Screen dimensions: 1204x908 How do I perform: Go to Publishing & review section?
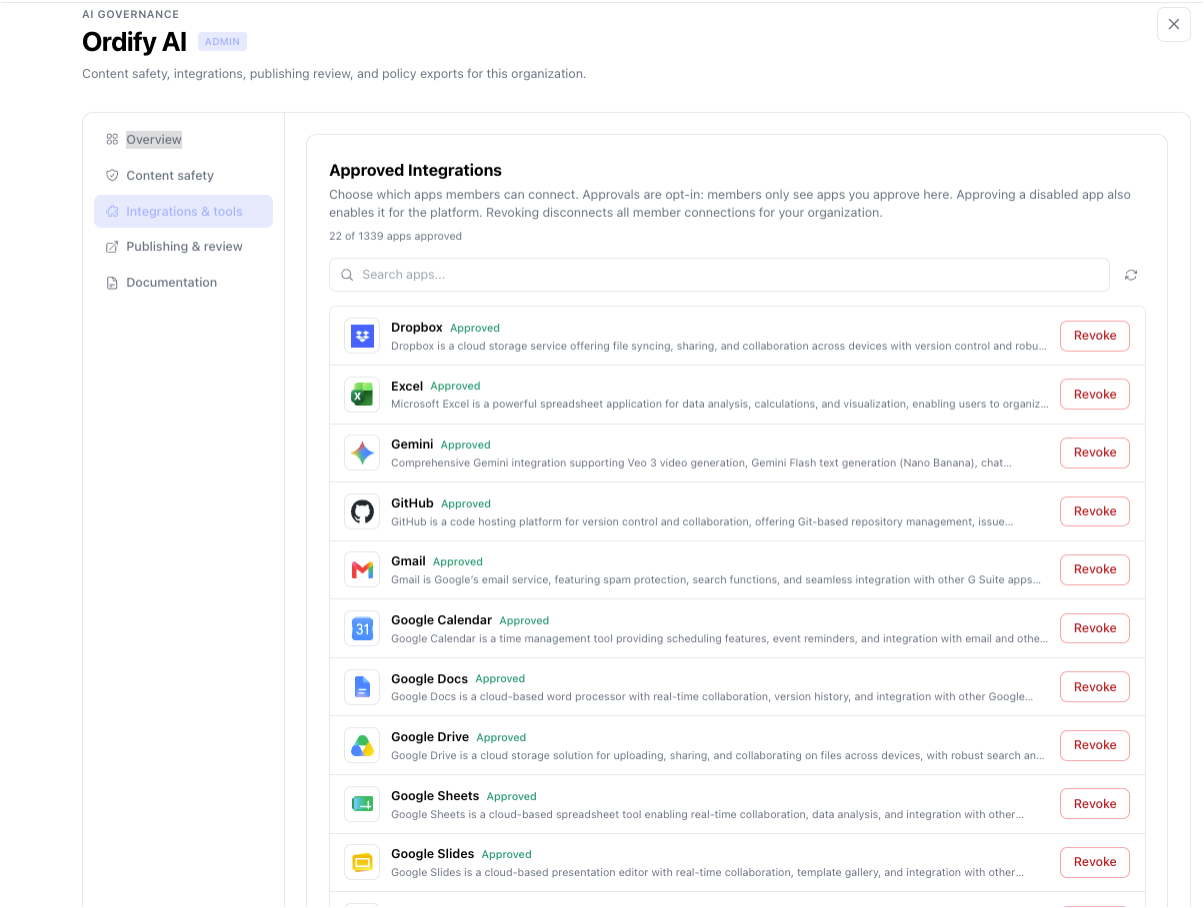(x=183, y=247)
